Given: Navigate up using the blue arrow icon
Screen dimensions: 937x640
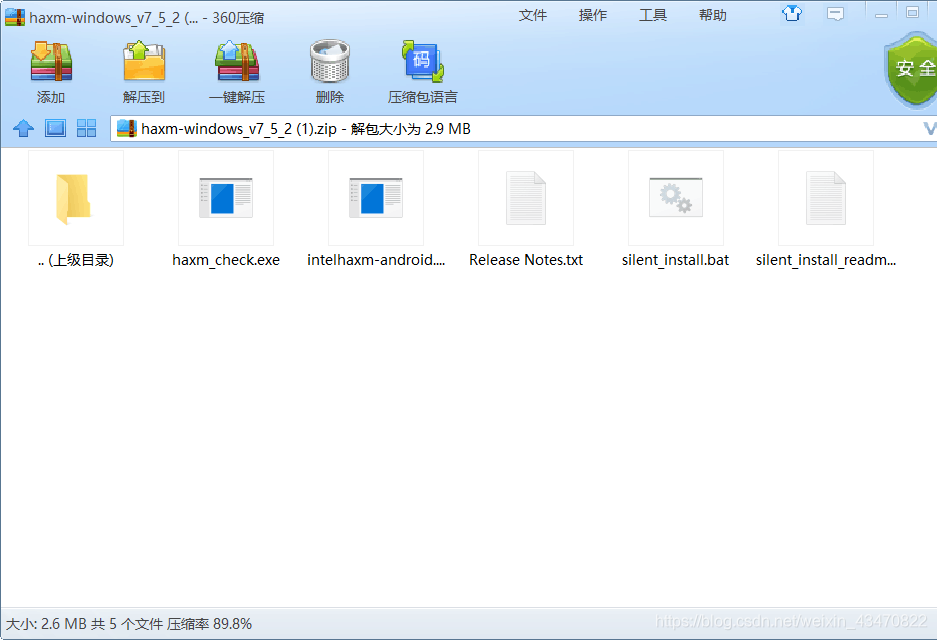Looking at the screenshot, I should click(22, 128).
